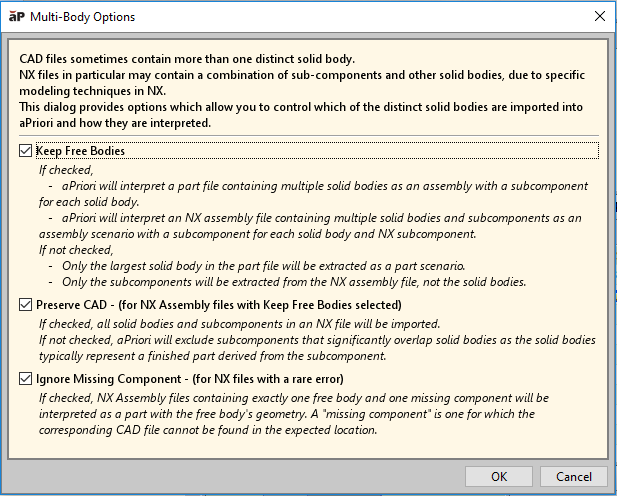The height and width of the screenshot is (496, 619).
Task: Click the Cancel button
Action: coord(573,476)
